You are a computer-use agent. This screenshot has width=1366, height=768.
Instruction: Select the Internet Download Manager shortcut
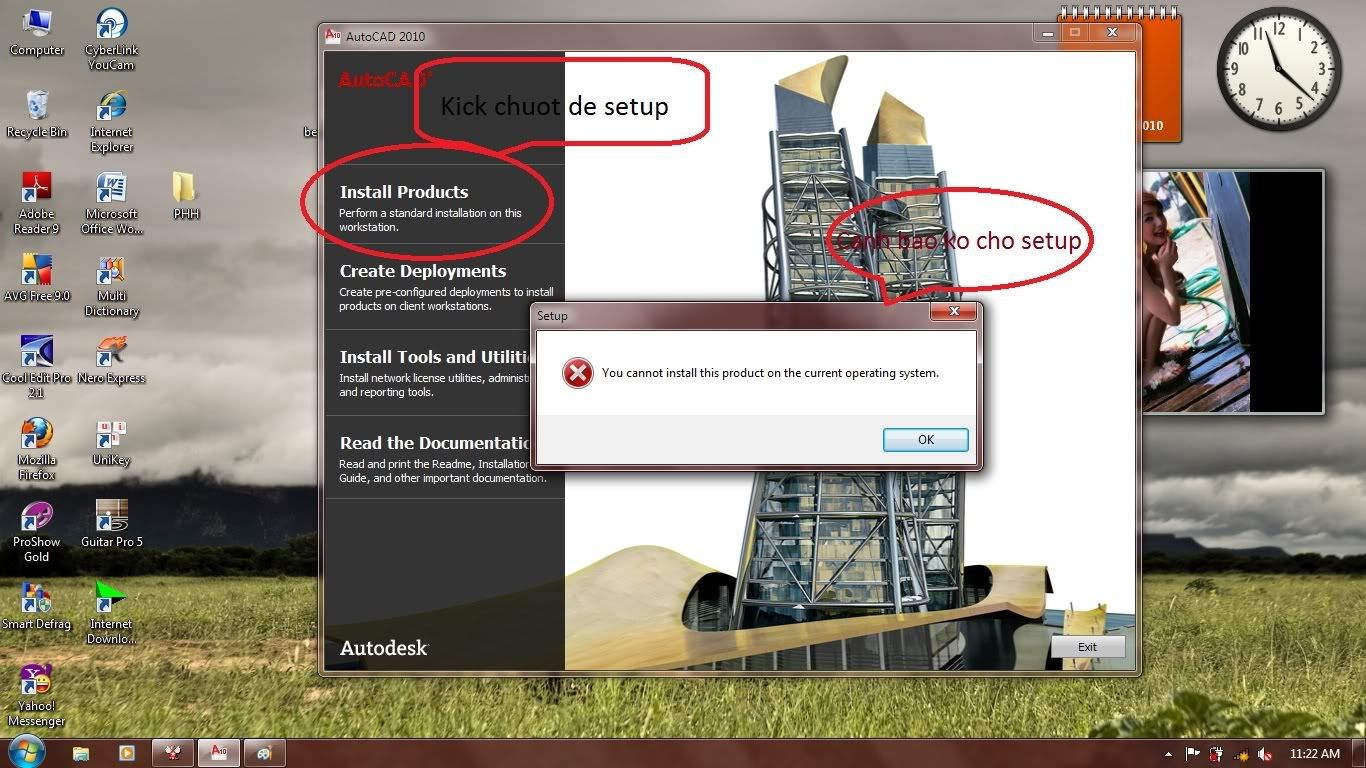click(x=111, y=614)
